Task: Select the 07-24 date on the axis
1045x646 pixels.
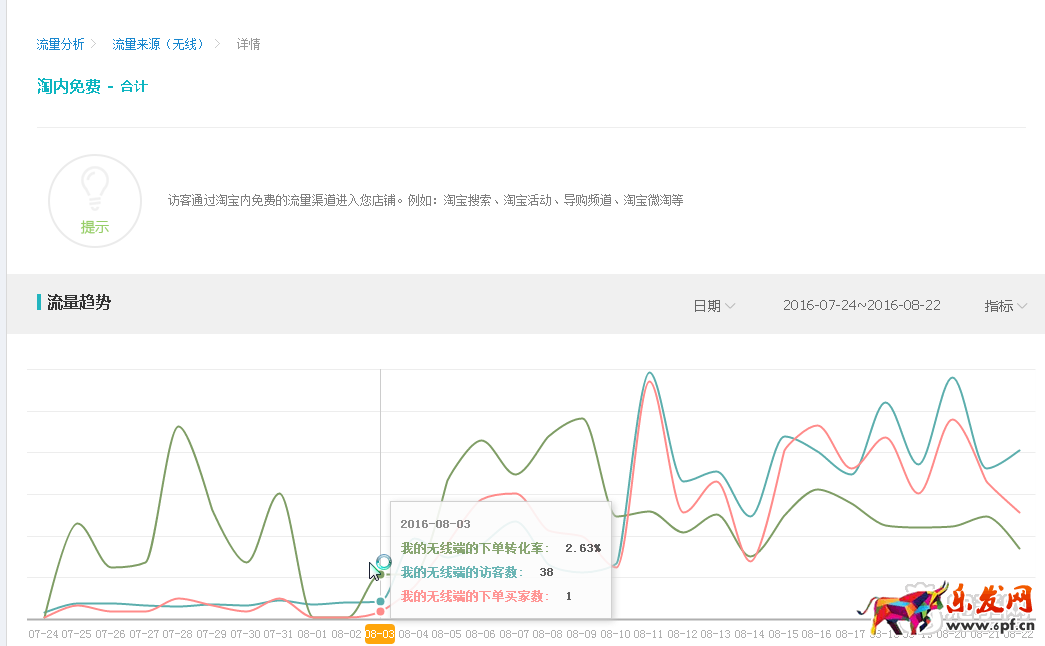Action: point(43,634)
